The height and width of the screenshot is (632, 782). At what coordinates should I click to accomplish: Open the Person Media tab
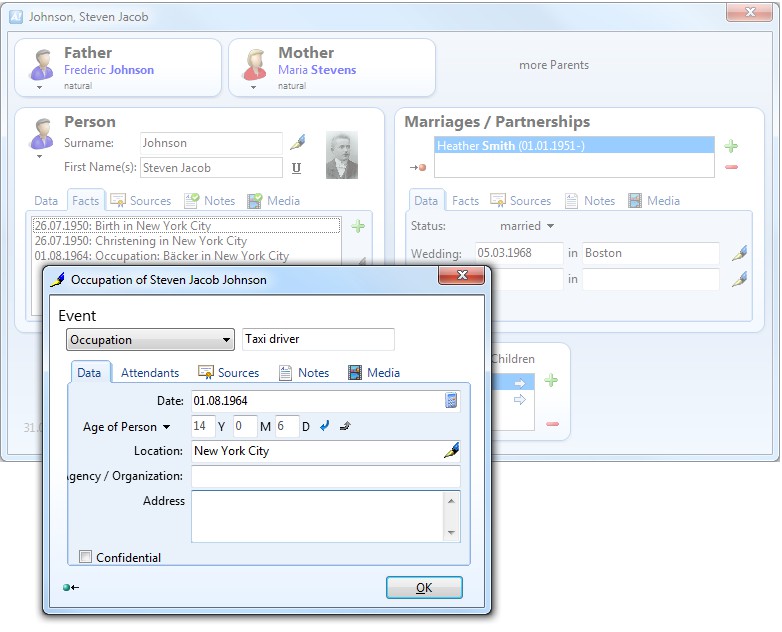[274, 201]
